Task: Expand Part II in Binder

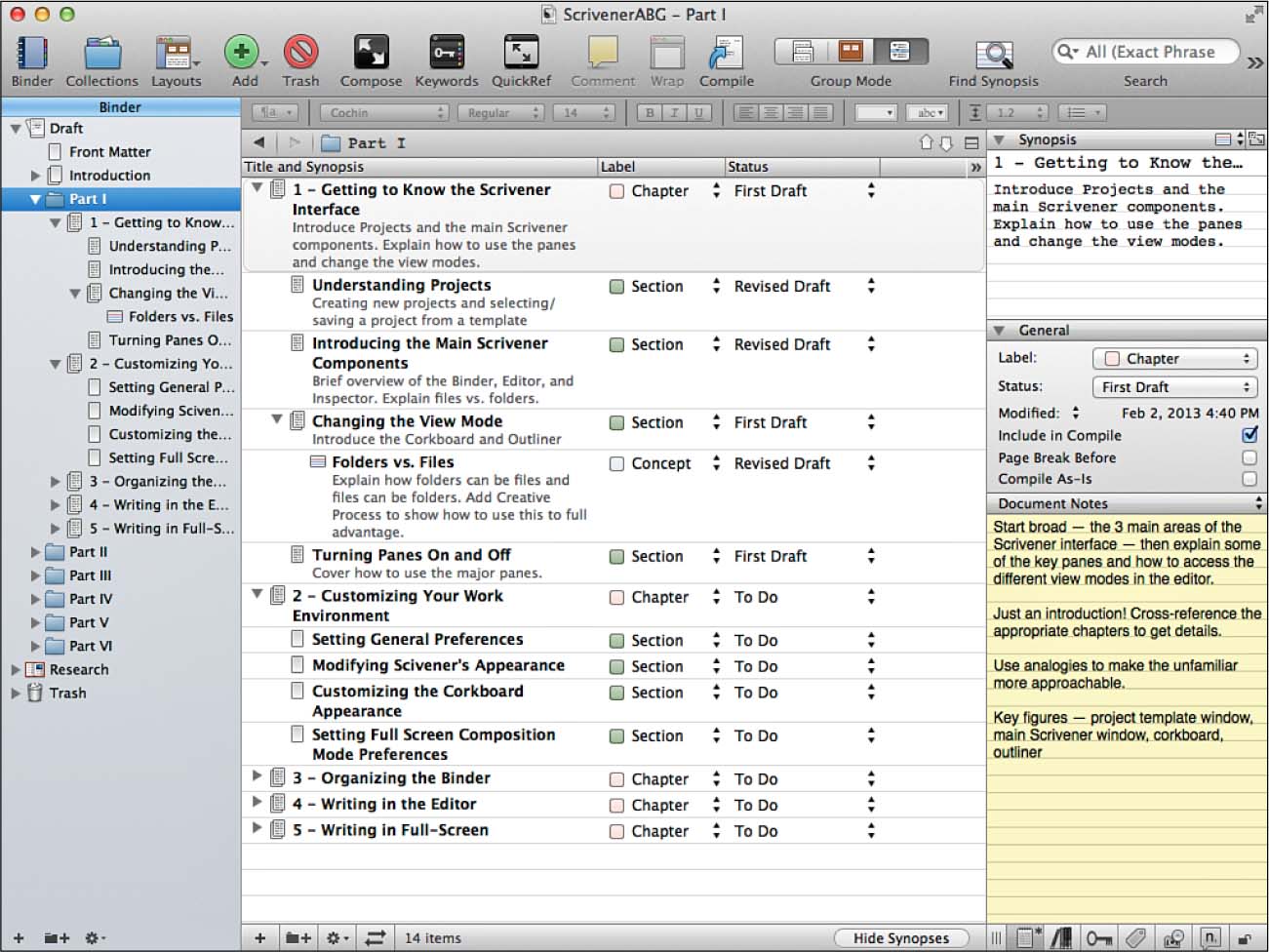Action: tap(35, 552)
